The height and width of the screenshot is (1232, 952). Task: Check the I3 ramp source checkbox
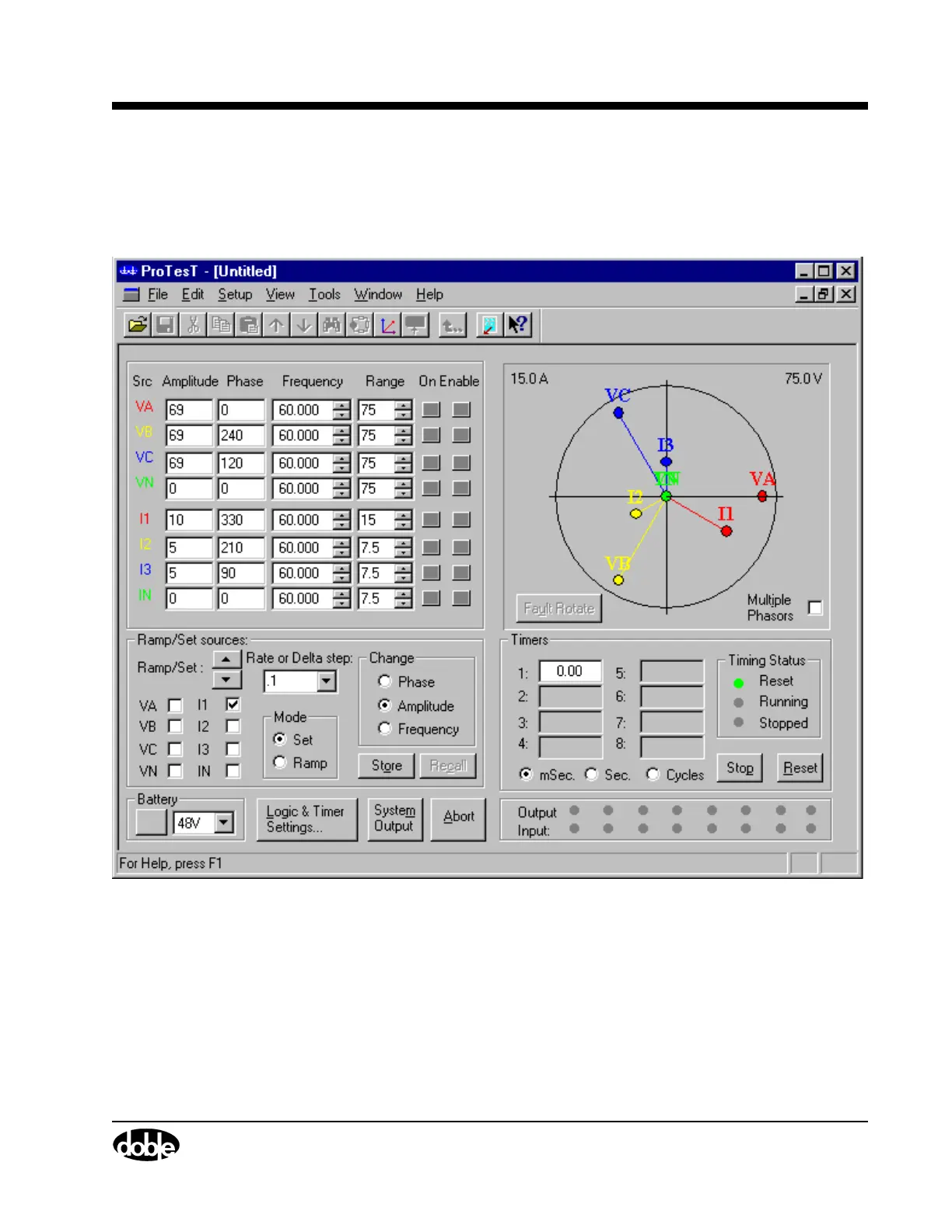pos(233,749)
